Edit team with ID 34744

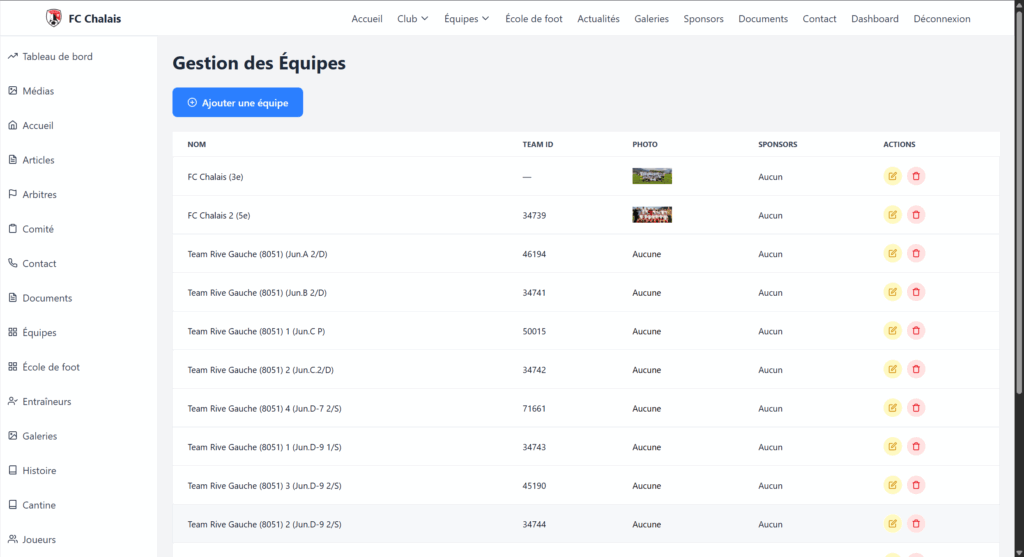pos(892,523)
